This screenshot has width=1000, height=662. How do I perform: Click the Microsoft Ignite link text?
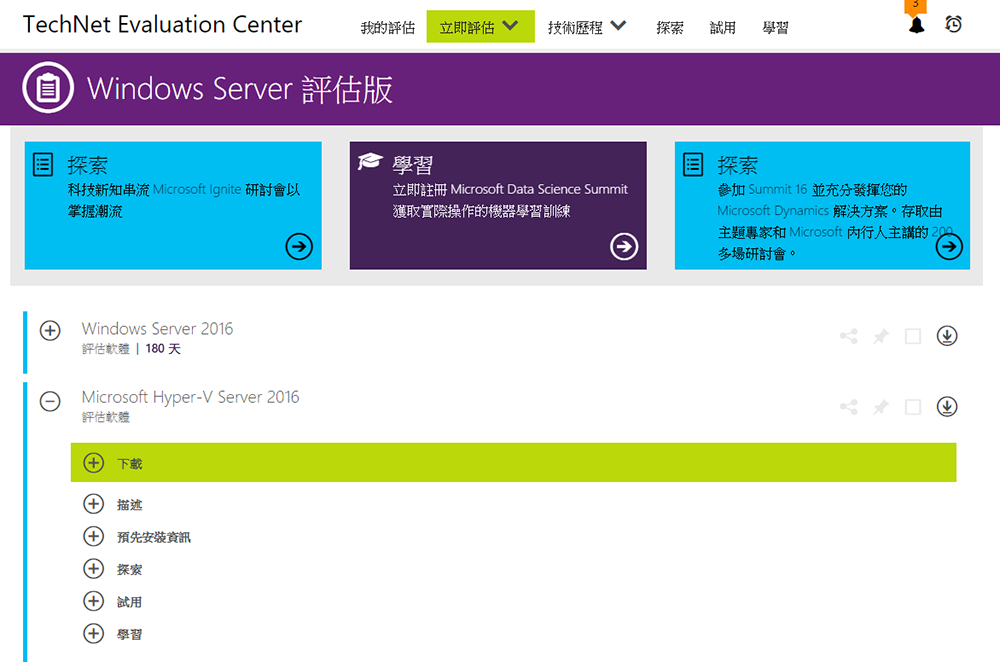tap(197, 189)
